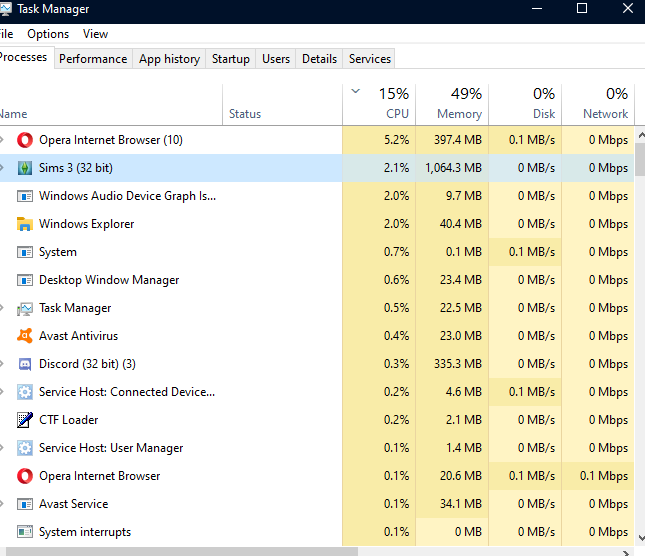Click the Sims 3 process icon
This screenshot has height=556, width=645.
pyautogui.click(x=25, y=168)
